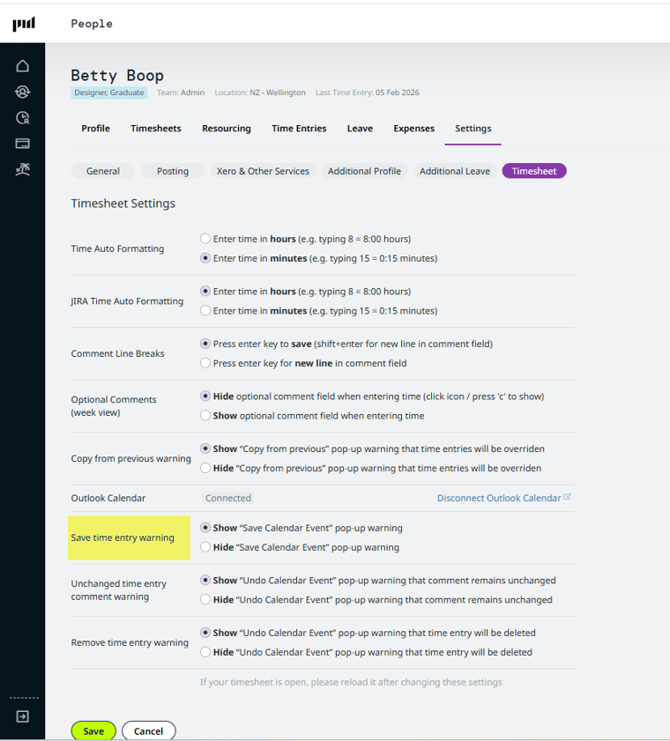Open the Xero & Other Services sub-tab

[x=263, y=171]
